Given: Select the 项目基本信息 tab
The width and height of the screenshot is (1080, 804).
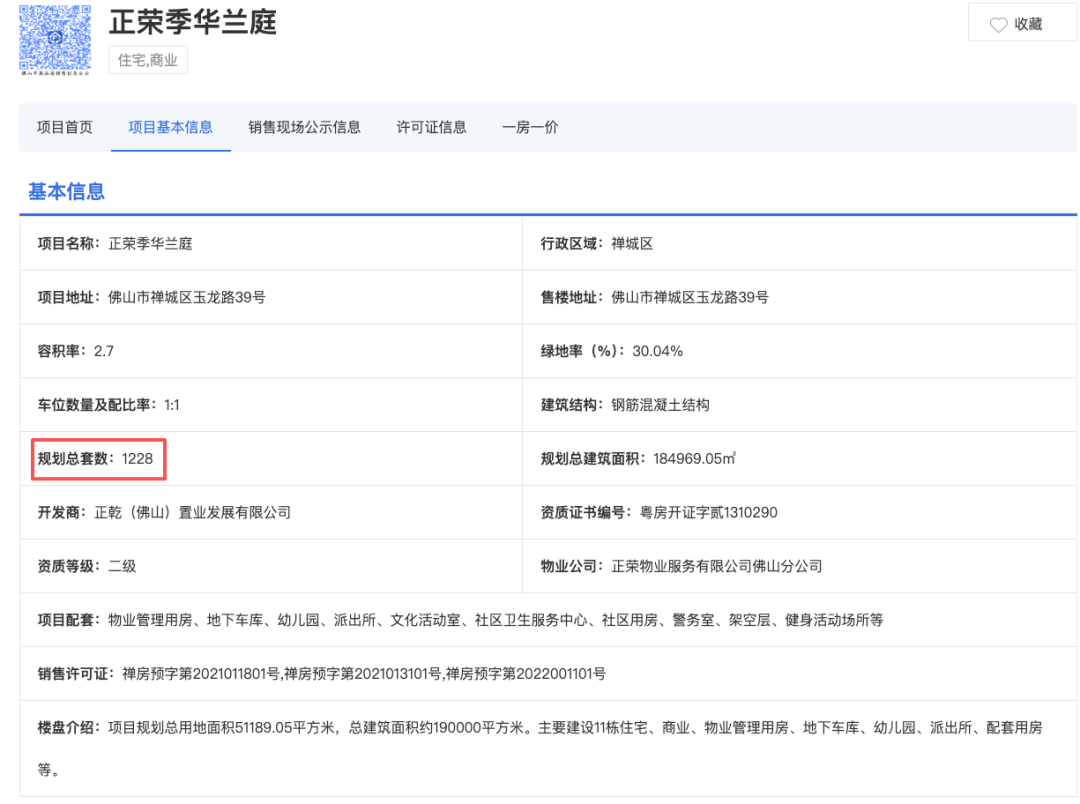Looking at the screenshot, I should click(x=170, y=127).
